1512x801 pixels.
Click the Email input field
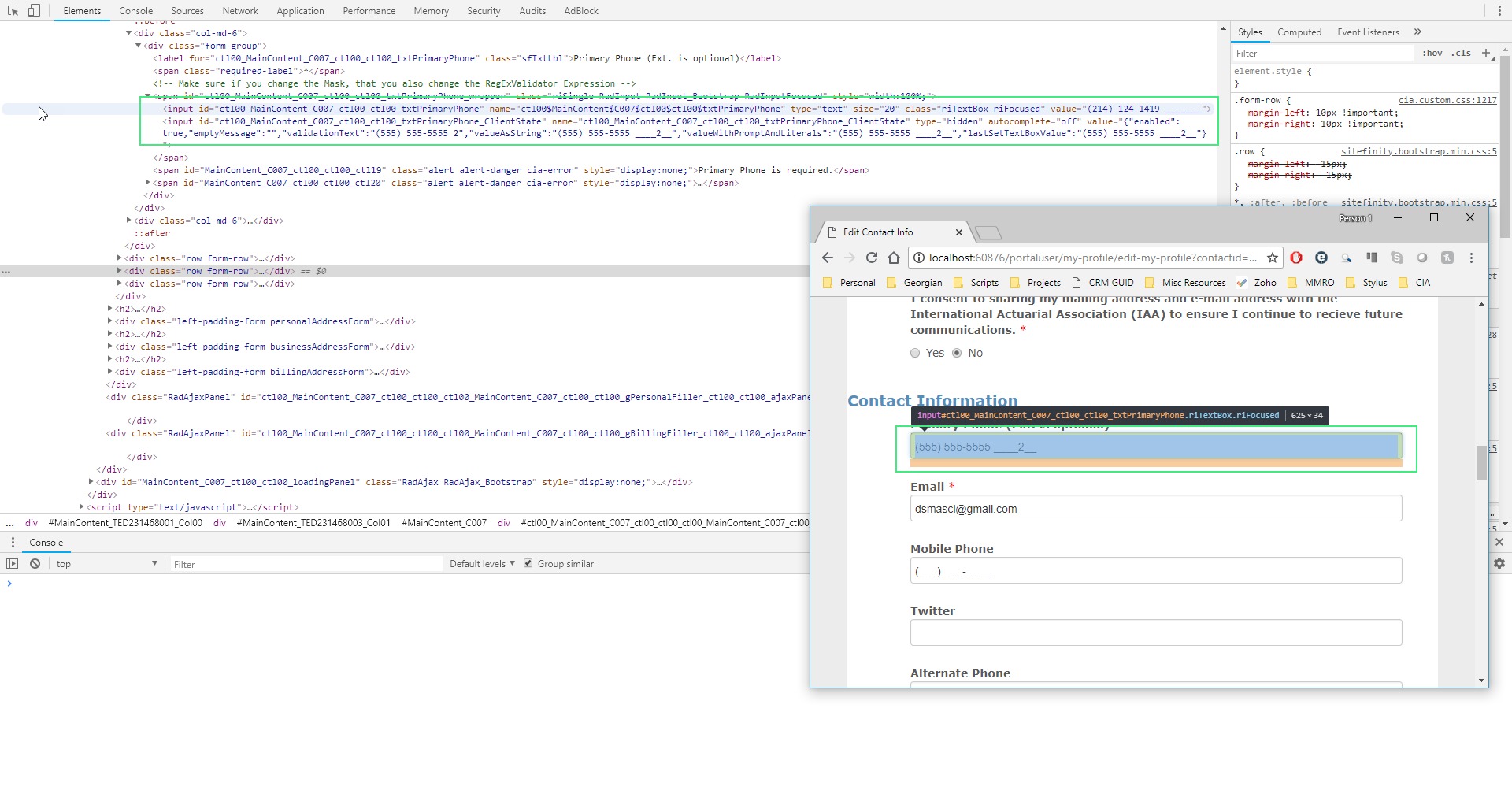tap(1155, 509)
